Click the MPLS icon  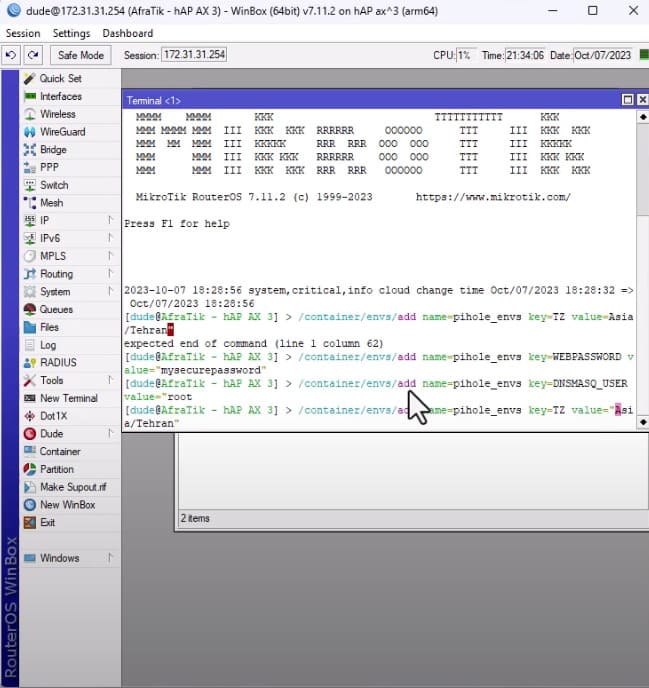(x=29, y=256)
